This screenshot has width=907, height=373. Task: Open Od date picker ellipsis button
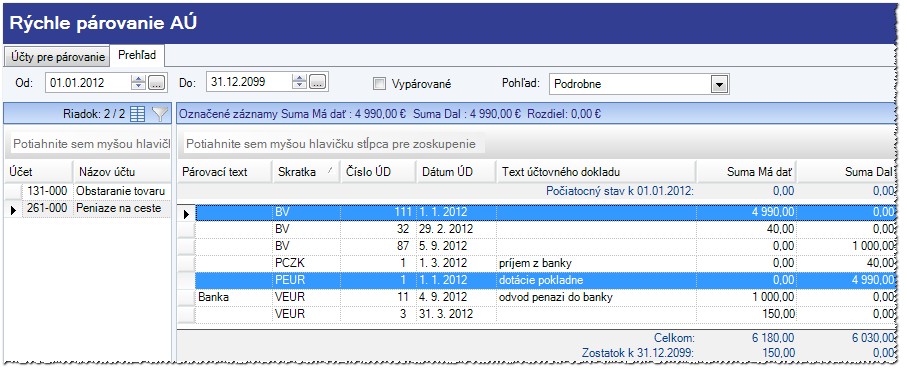point(156,83)
